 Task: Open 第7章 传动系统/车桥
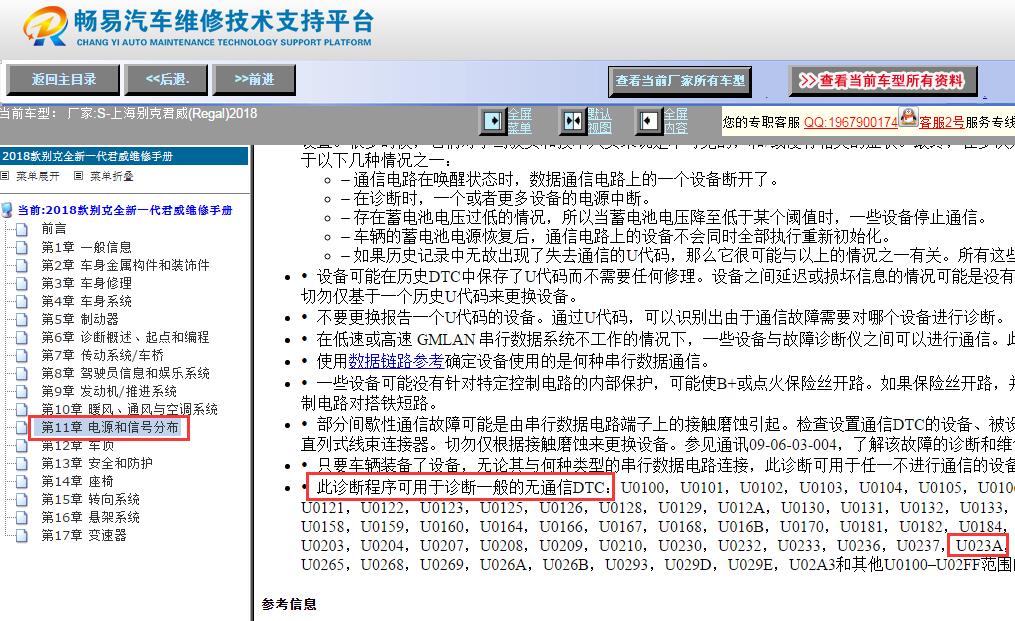102,355
